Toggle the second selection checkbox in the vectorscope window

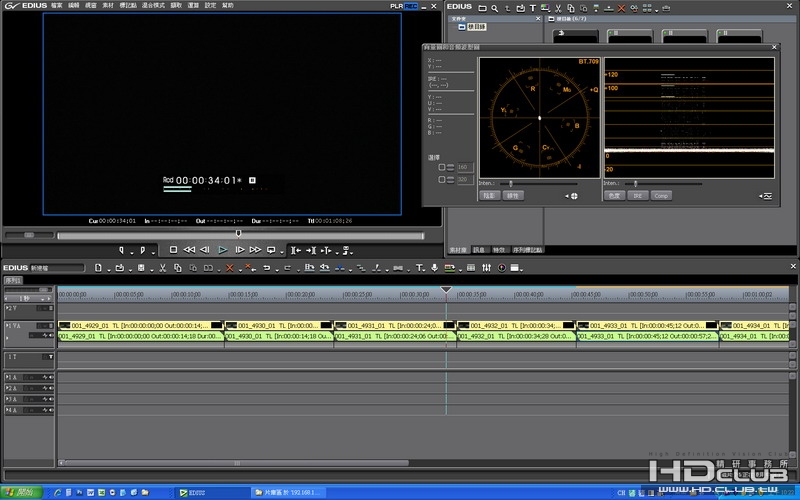pyautogui.click(x=442, y=180)
